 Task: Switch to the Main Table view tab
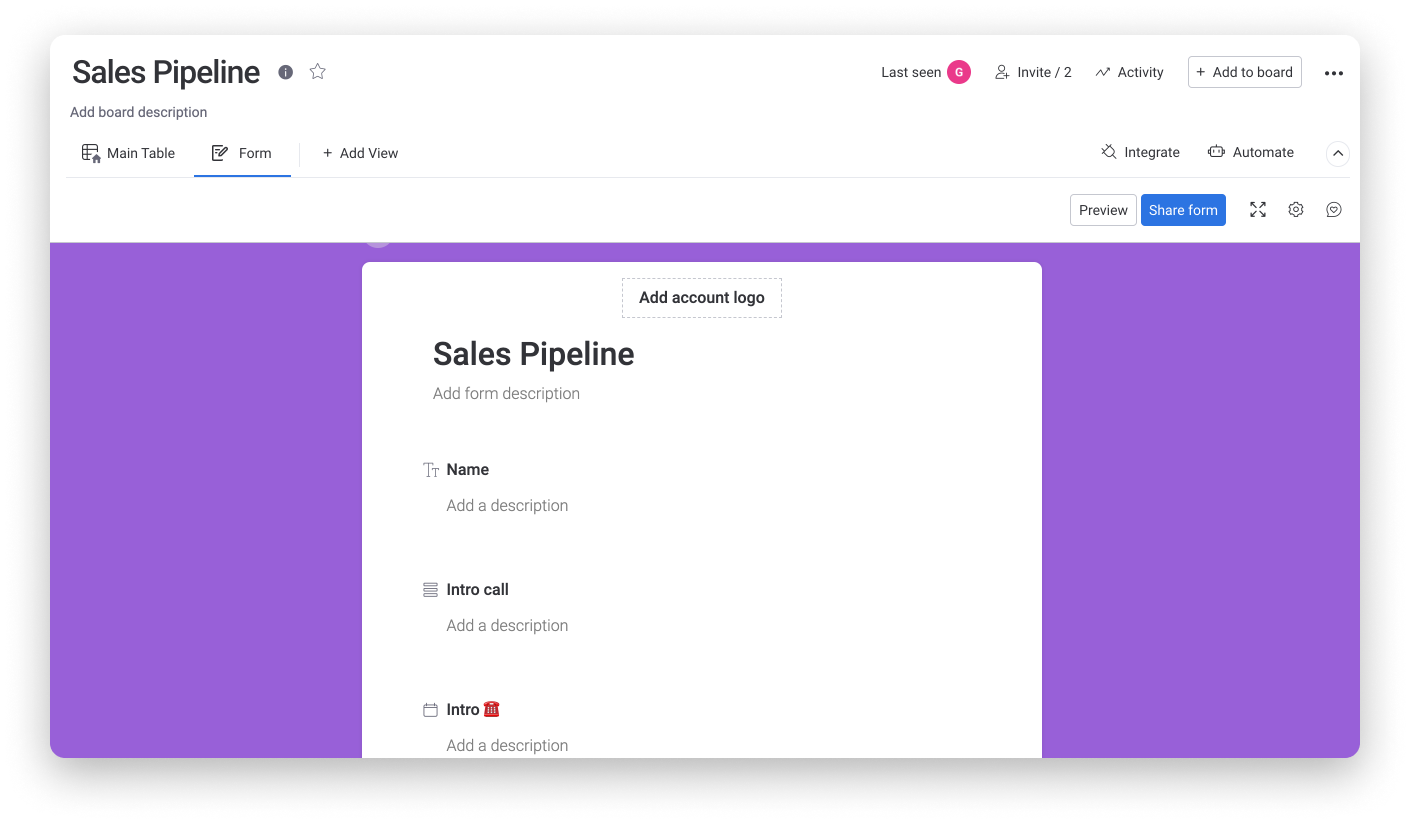pos(129,153)
